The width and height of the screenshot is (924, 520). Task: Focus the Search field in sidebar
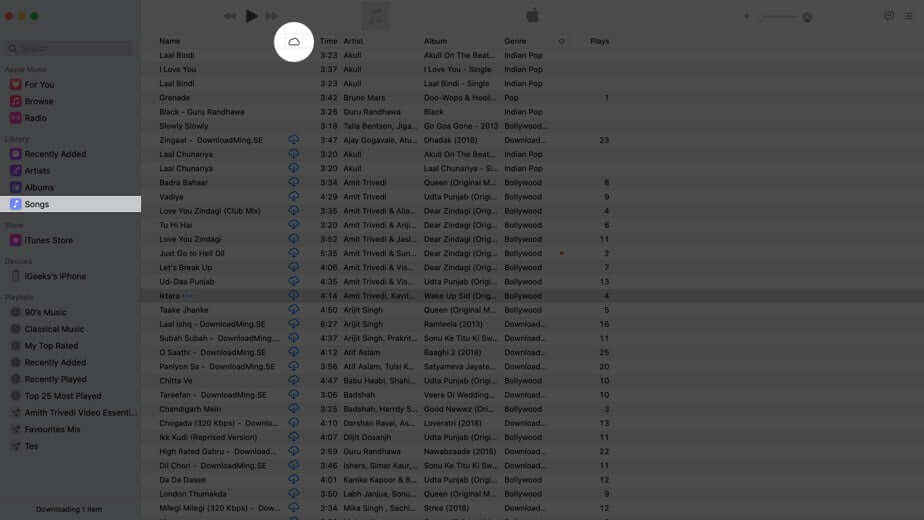(70, 48)
